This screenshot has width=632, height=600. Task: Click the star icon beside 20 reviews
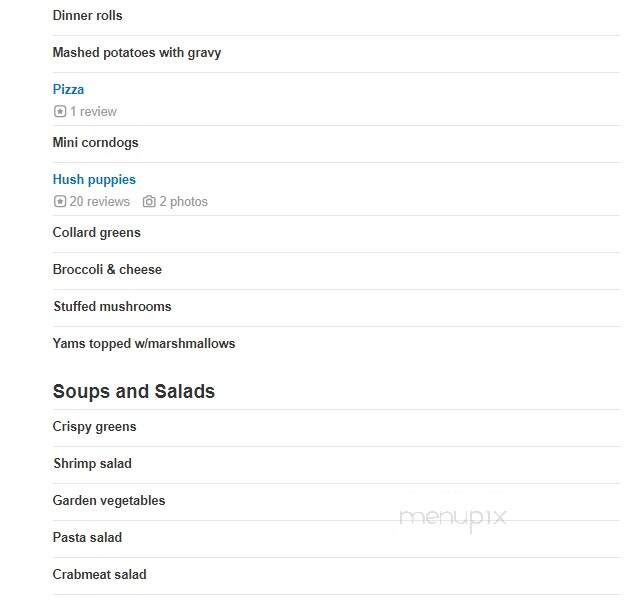pos(60,201)
